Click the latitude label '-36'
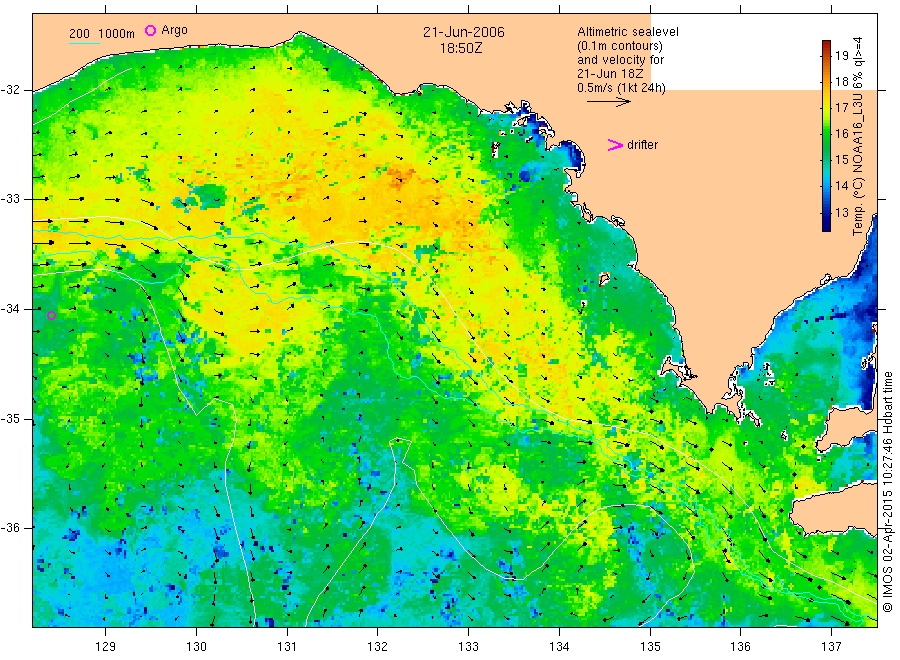The width and height of the screenshot is (900, 660). click(x=10, y=528)
